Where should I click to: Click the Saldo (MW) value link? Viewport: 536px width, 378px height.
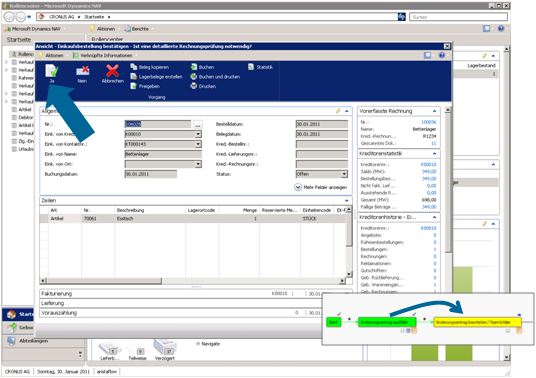pos(429,172)
